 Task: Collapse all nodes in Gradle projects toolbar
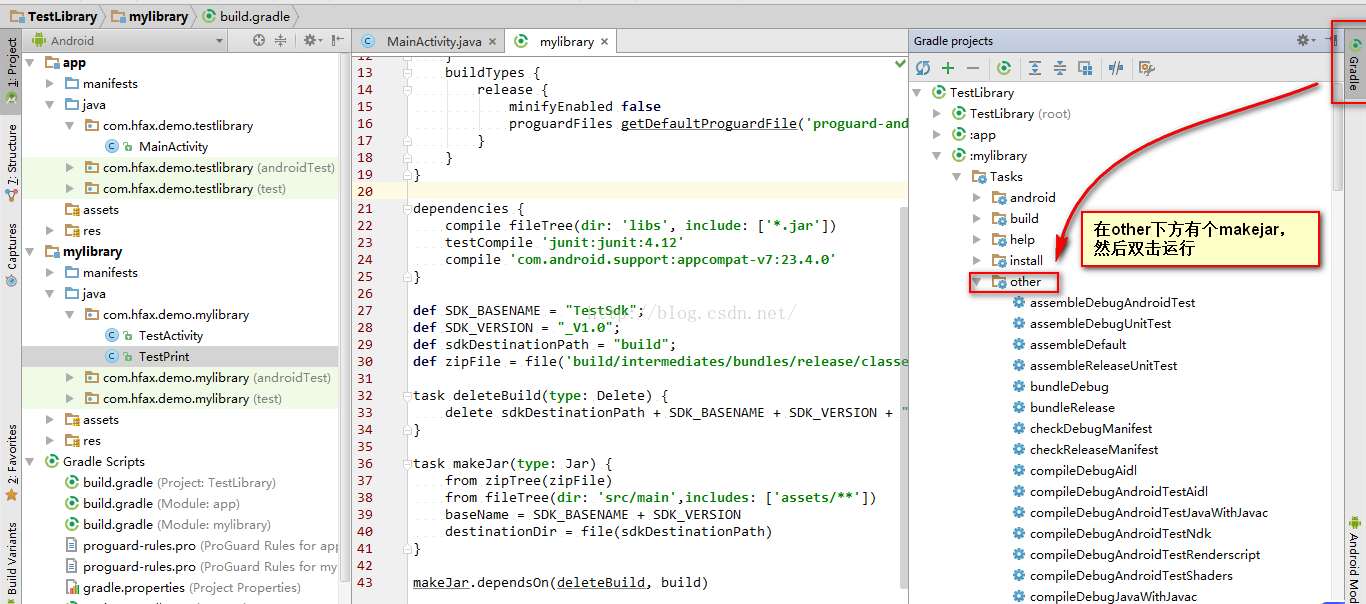coord(1060,68)
